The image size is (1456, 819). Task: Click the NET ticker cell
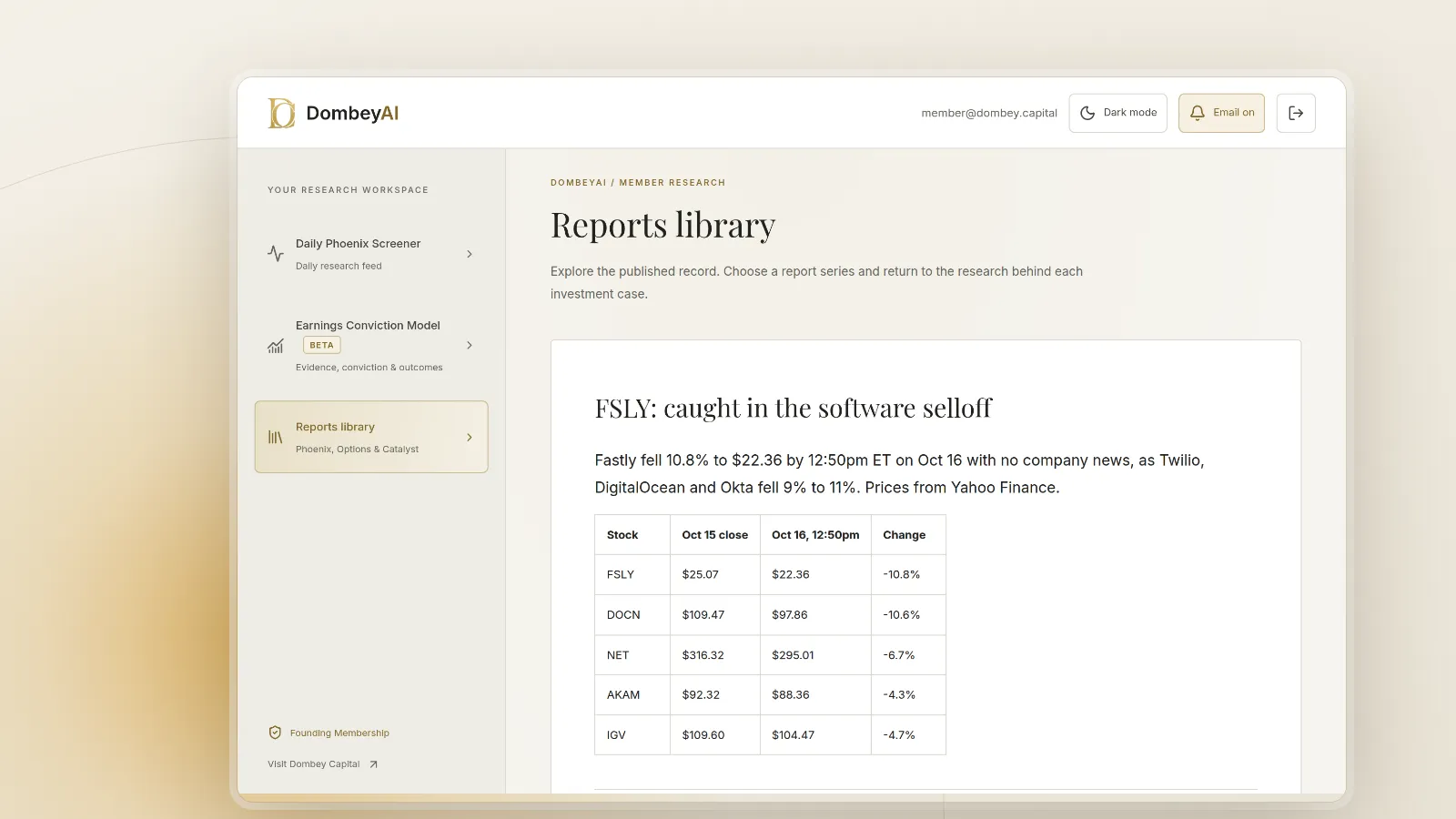(632, 655)
